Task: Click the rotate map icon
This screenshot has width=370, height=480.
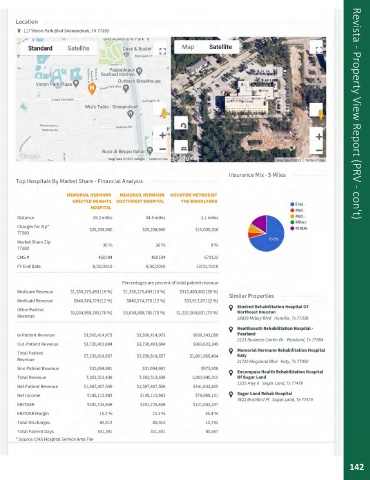Action: click(x=182, y=124)
